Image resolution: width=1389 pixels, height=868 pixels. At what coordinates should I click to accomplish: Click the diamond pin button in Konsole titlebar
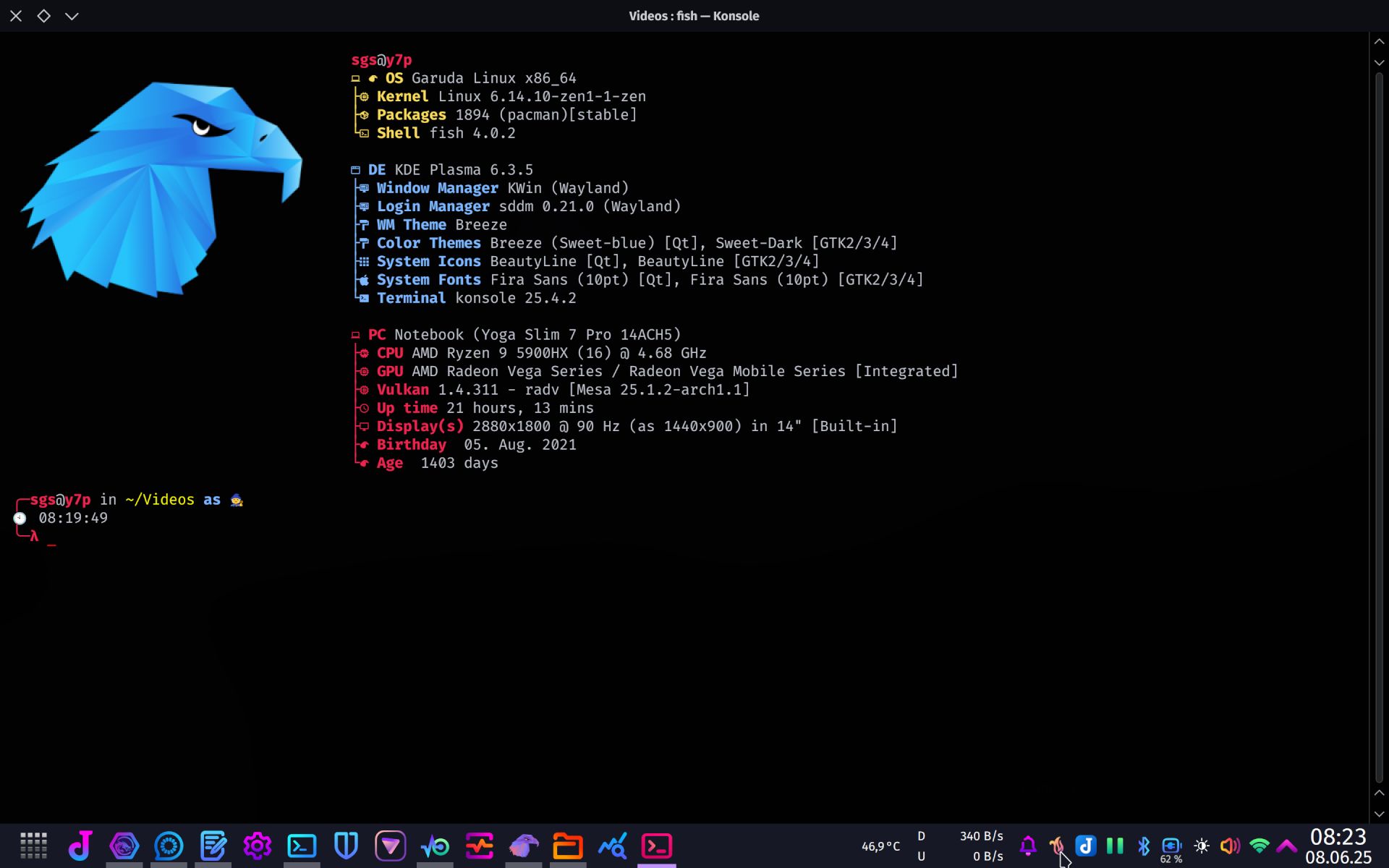43,16
